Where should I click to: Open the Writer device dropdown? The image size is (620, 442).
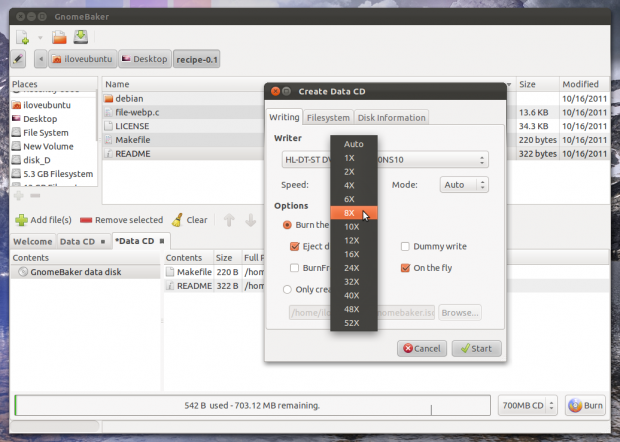[x=385, y=160]
